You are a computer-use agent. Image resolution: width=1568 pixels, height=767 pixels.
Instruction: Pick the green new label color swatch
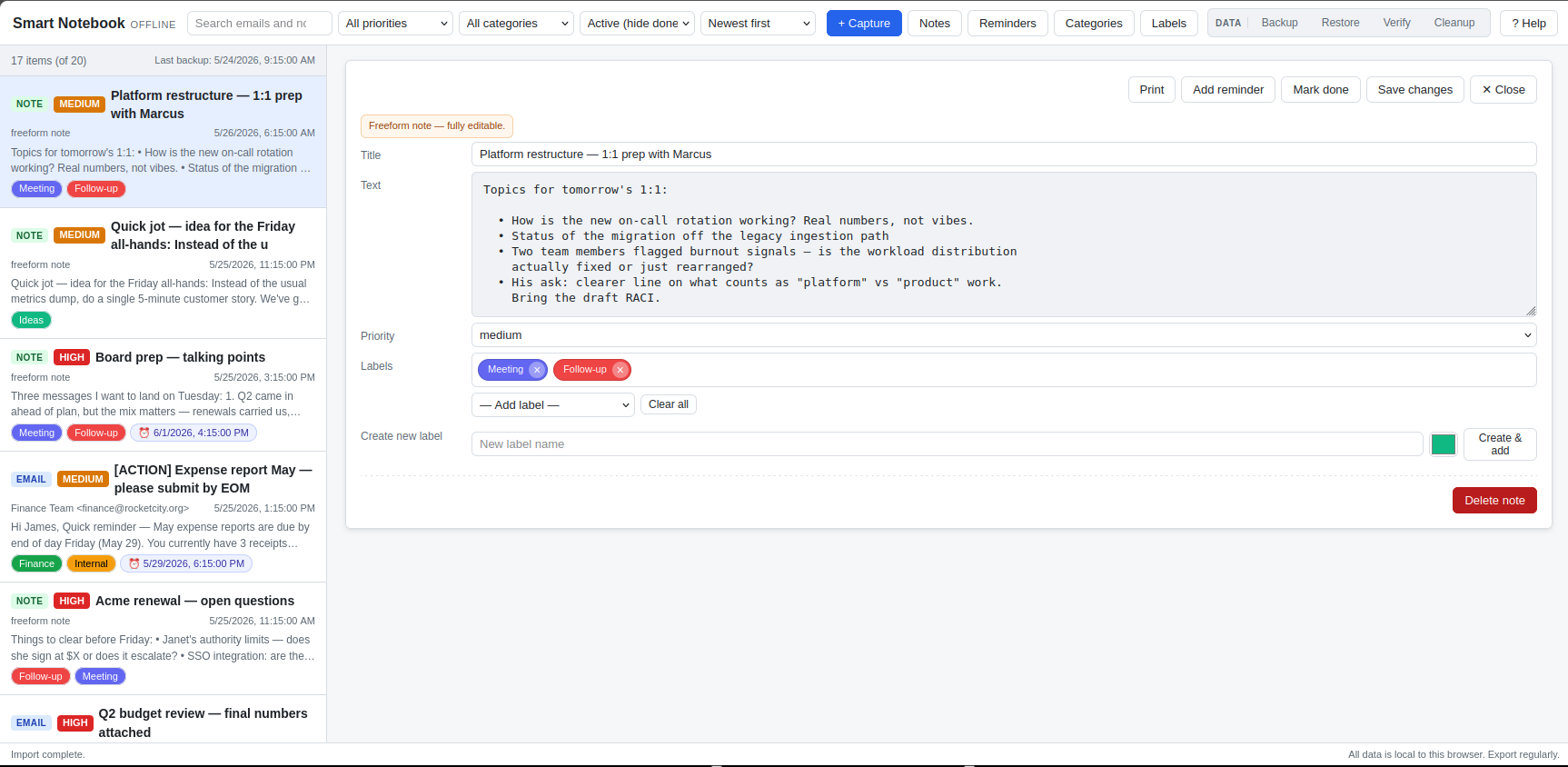1443,444
